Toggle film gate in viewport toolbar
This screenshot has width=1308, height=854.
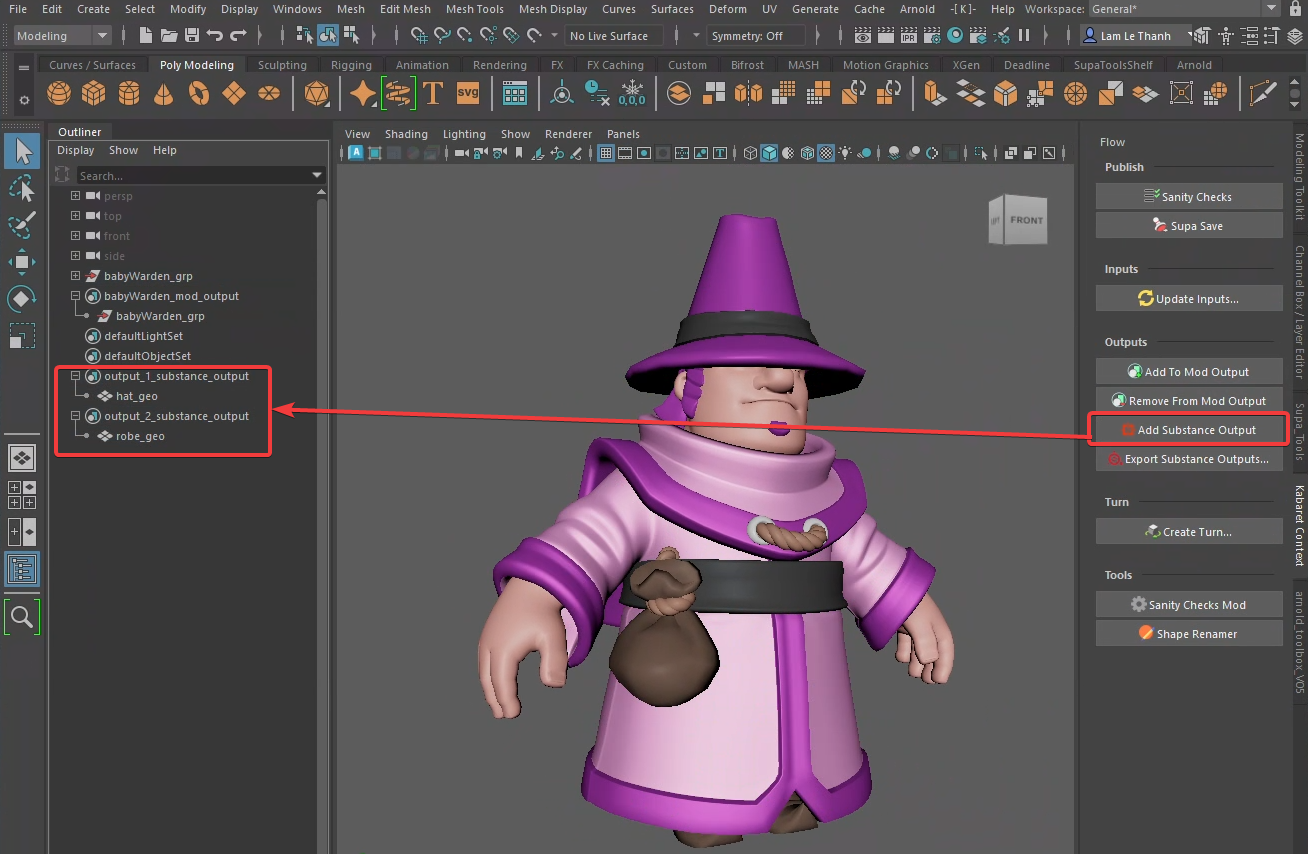click(x=625, y=154)
